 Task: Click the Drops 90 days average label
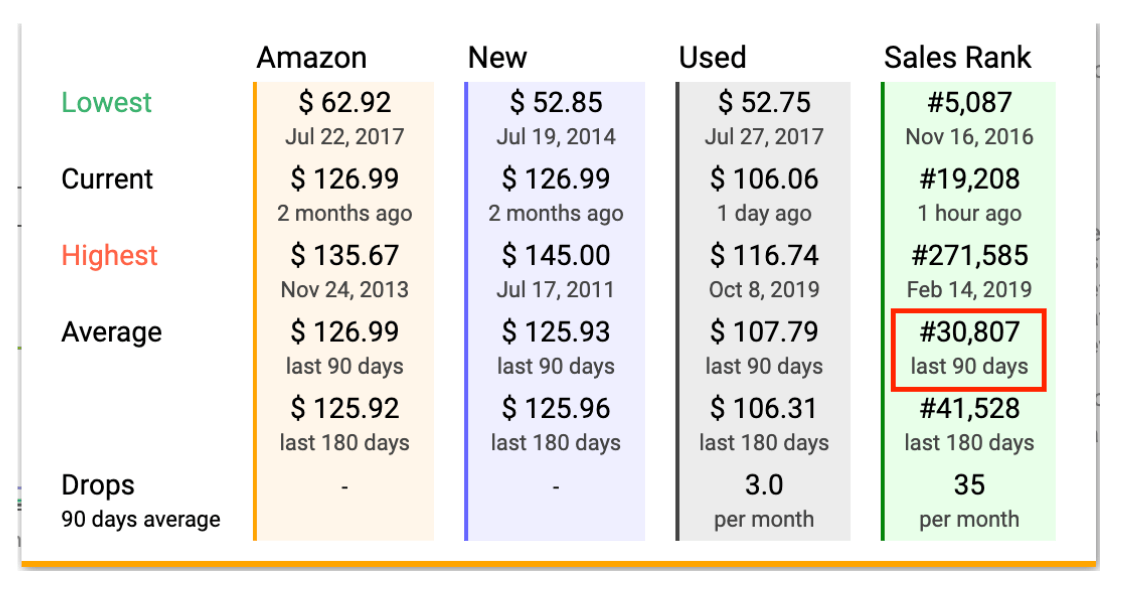click(141, 501)
